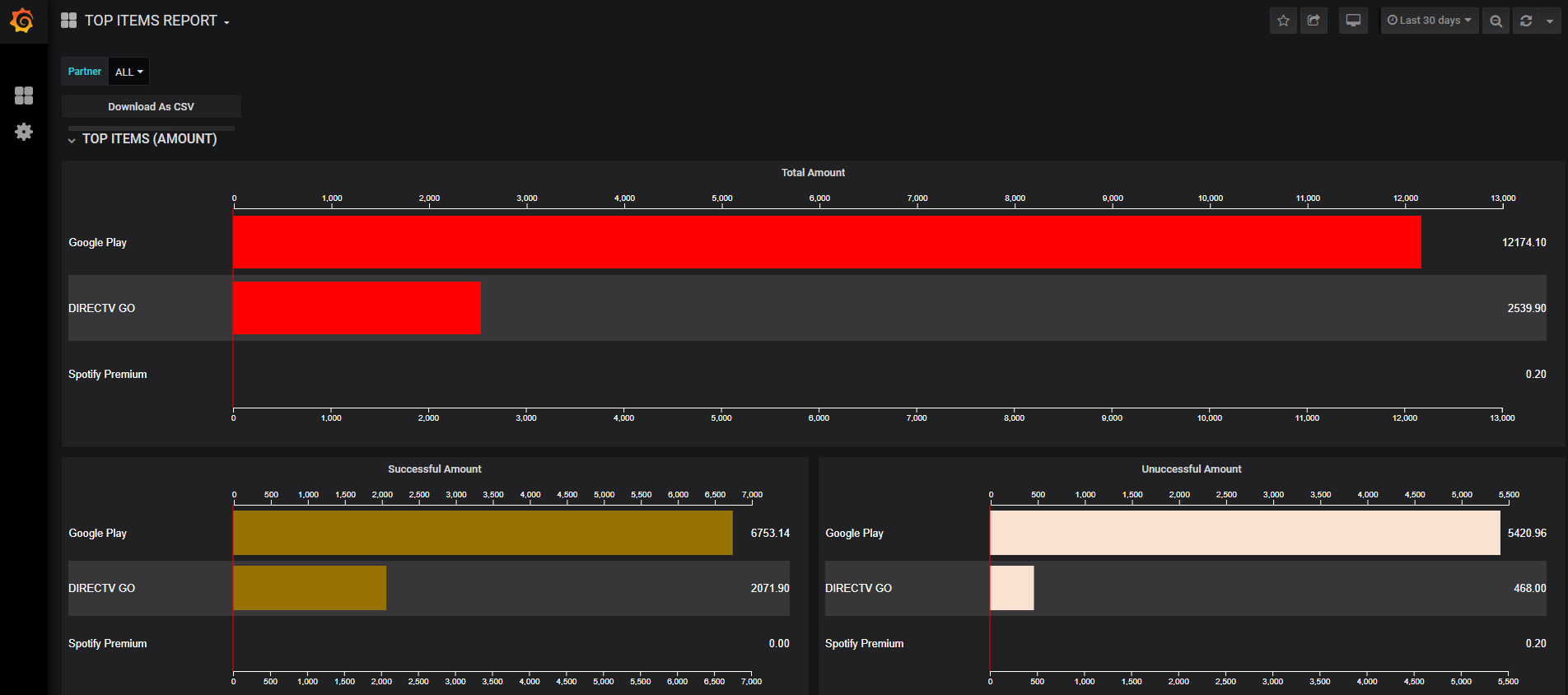Viewport: 1568px width, 695px height.
Task: Select the 5420.96 unsuccessful value
Action: pyautogui.click(x=1527, y=533)
